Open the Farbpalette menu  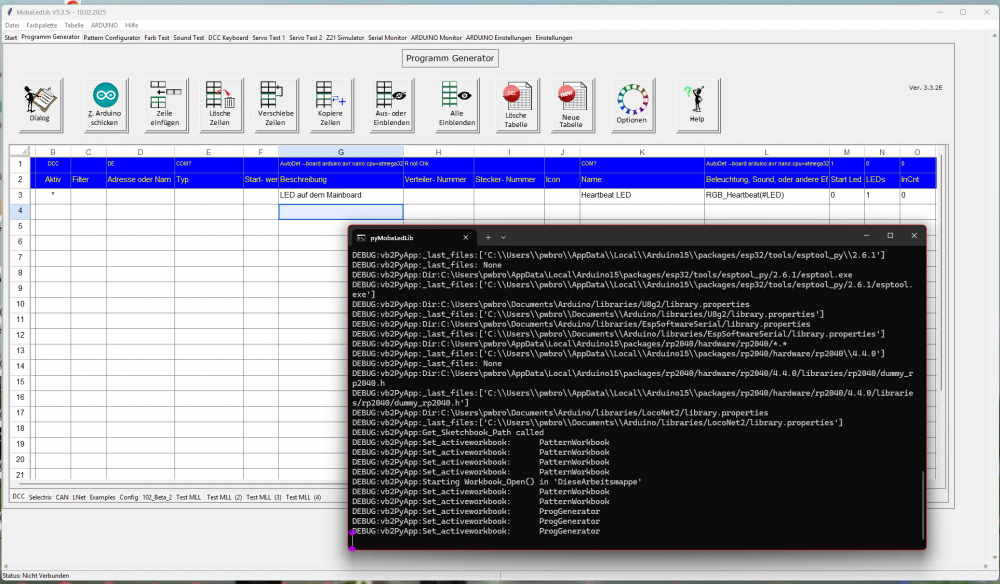[42, 26]
